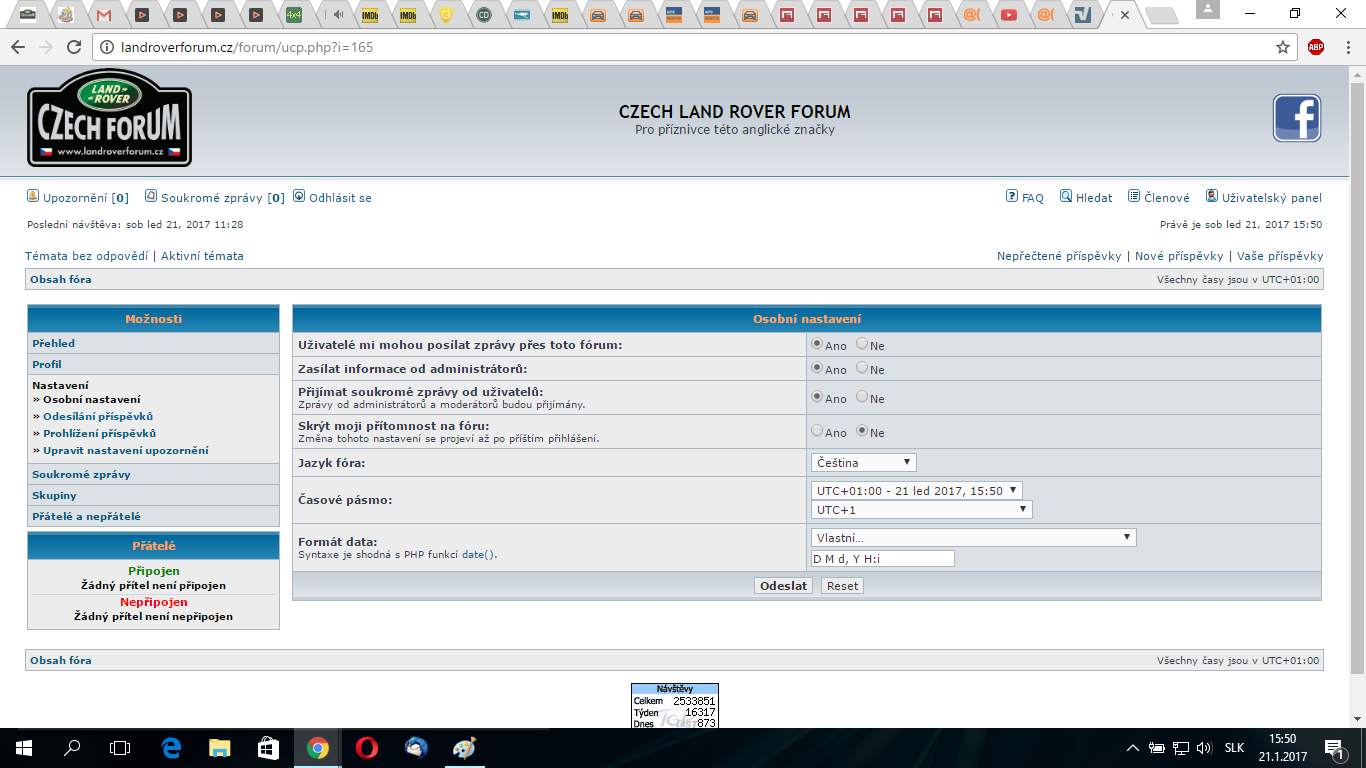Viewport: 1366px width, 768px height.
Task: Select Ne for hiding my forum presence
Action: [x=862, y=431]
